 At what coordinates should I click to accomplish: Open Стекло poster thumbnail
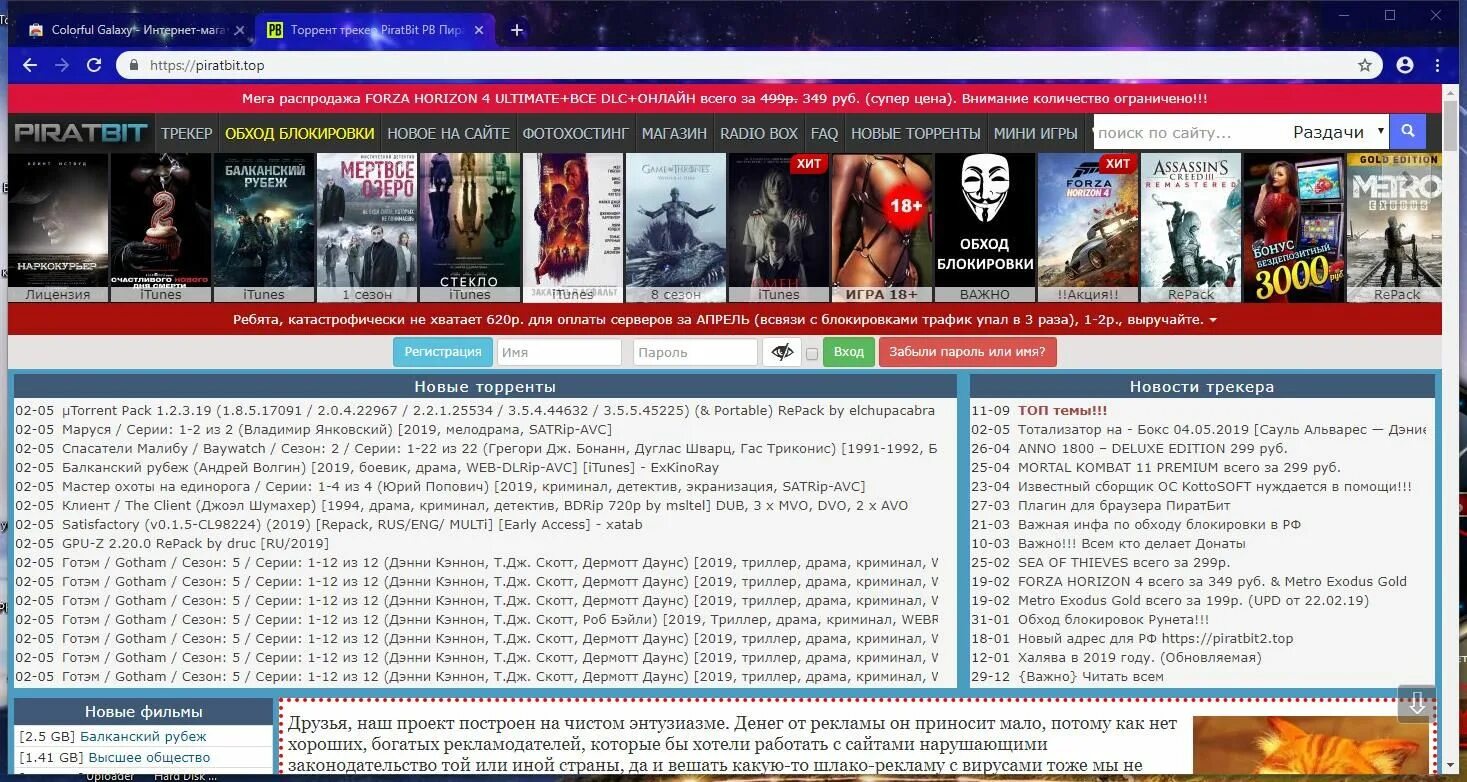(x=470, y=227)
